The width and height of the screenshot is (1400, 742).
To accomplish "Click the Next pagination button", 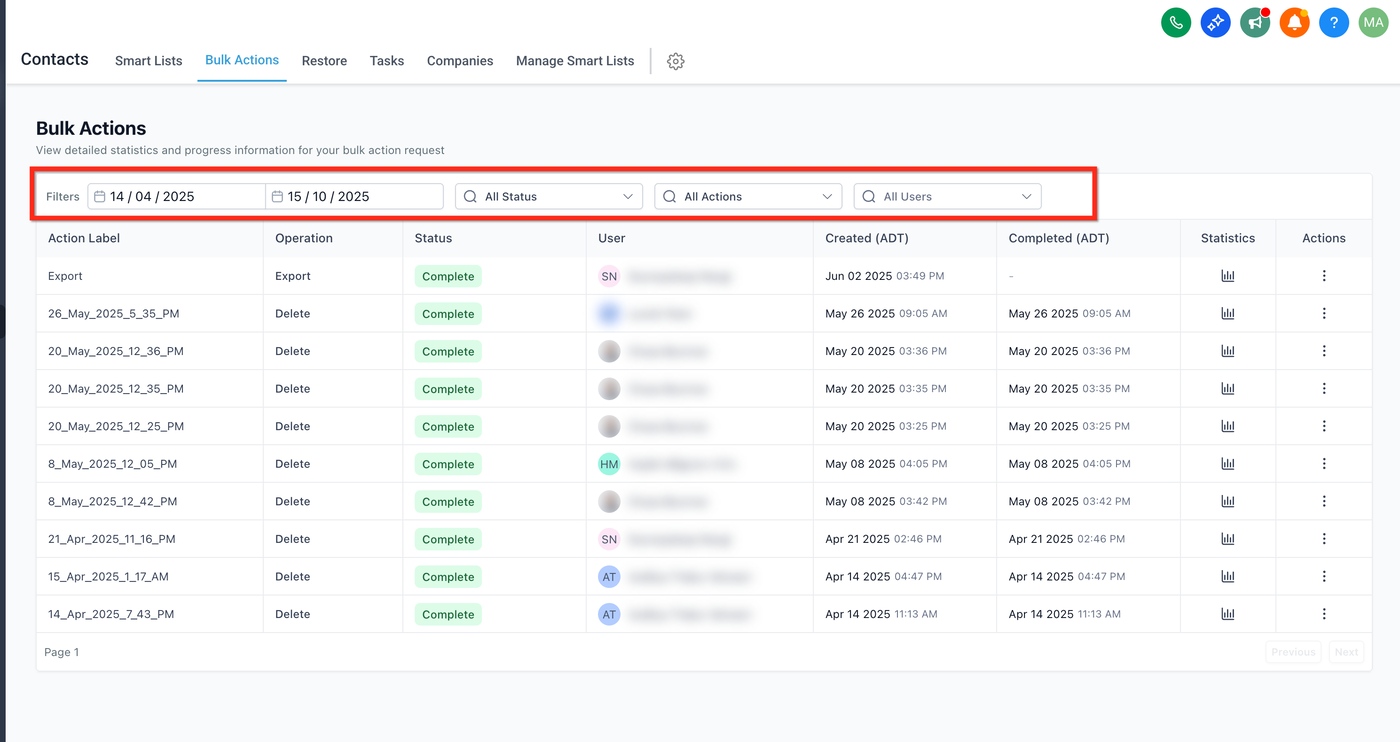I will point(1346,652).
